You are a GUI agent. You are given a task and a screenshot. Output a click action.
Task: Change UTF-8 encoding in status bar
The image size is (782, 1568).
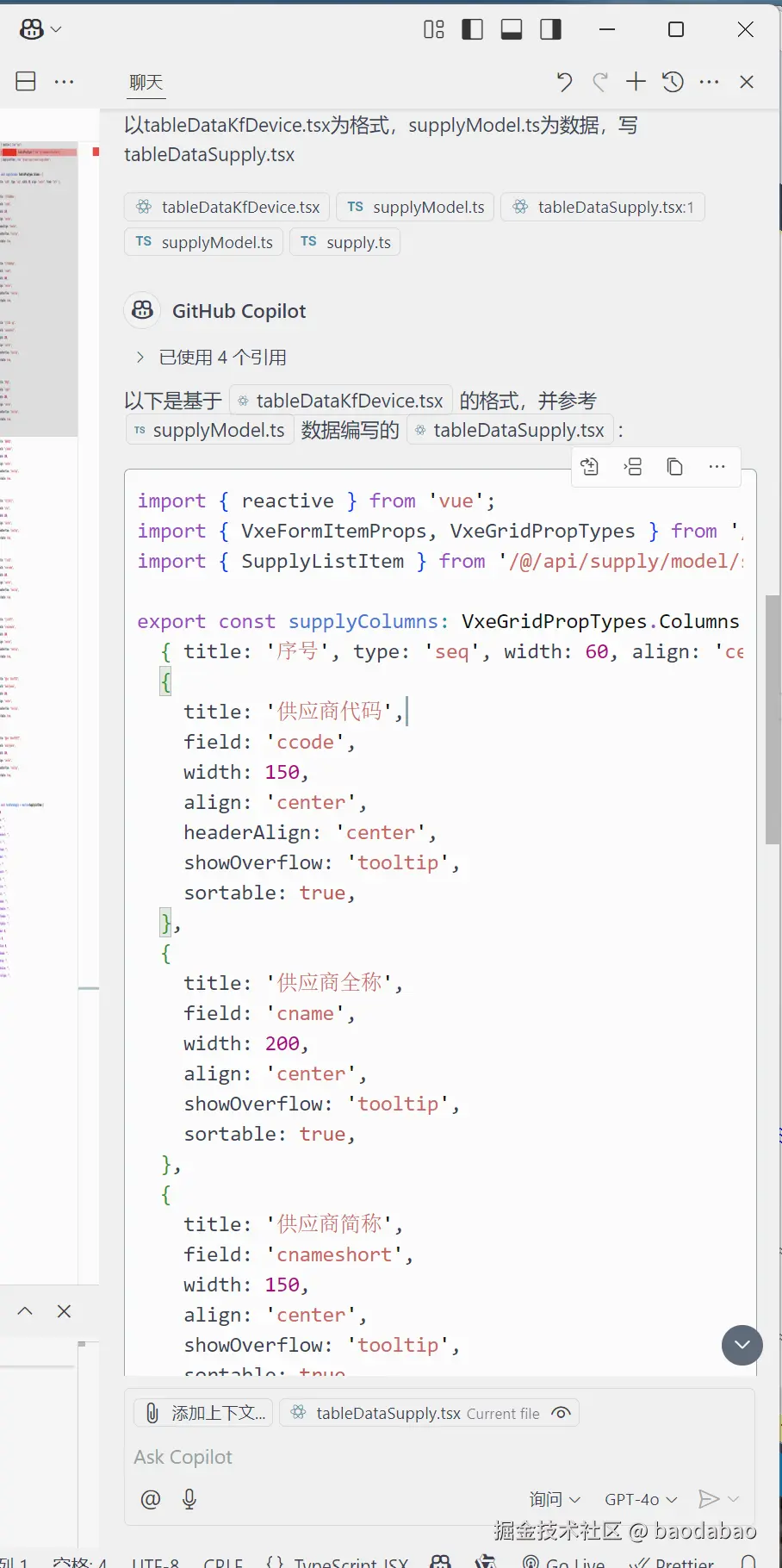click(156, 1562)
